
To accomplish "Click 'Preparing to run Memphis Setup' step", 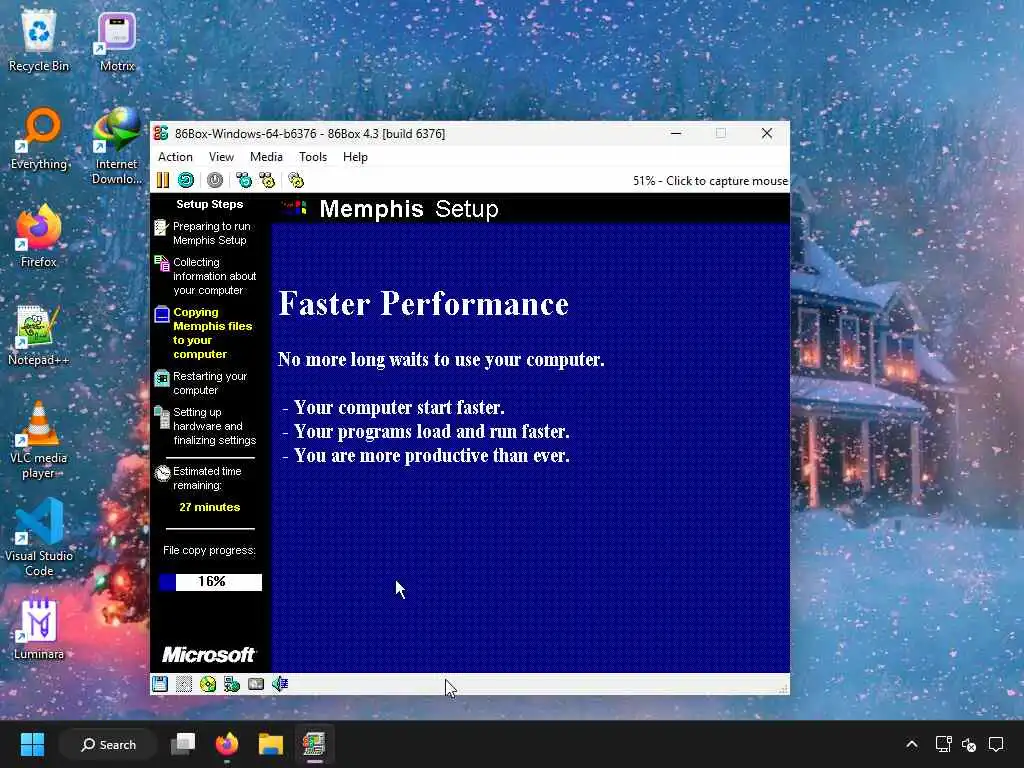I will 202,233.
